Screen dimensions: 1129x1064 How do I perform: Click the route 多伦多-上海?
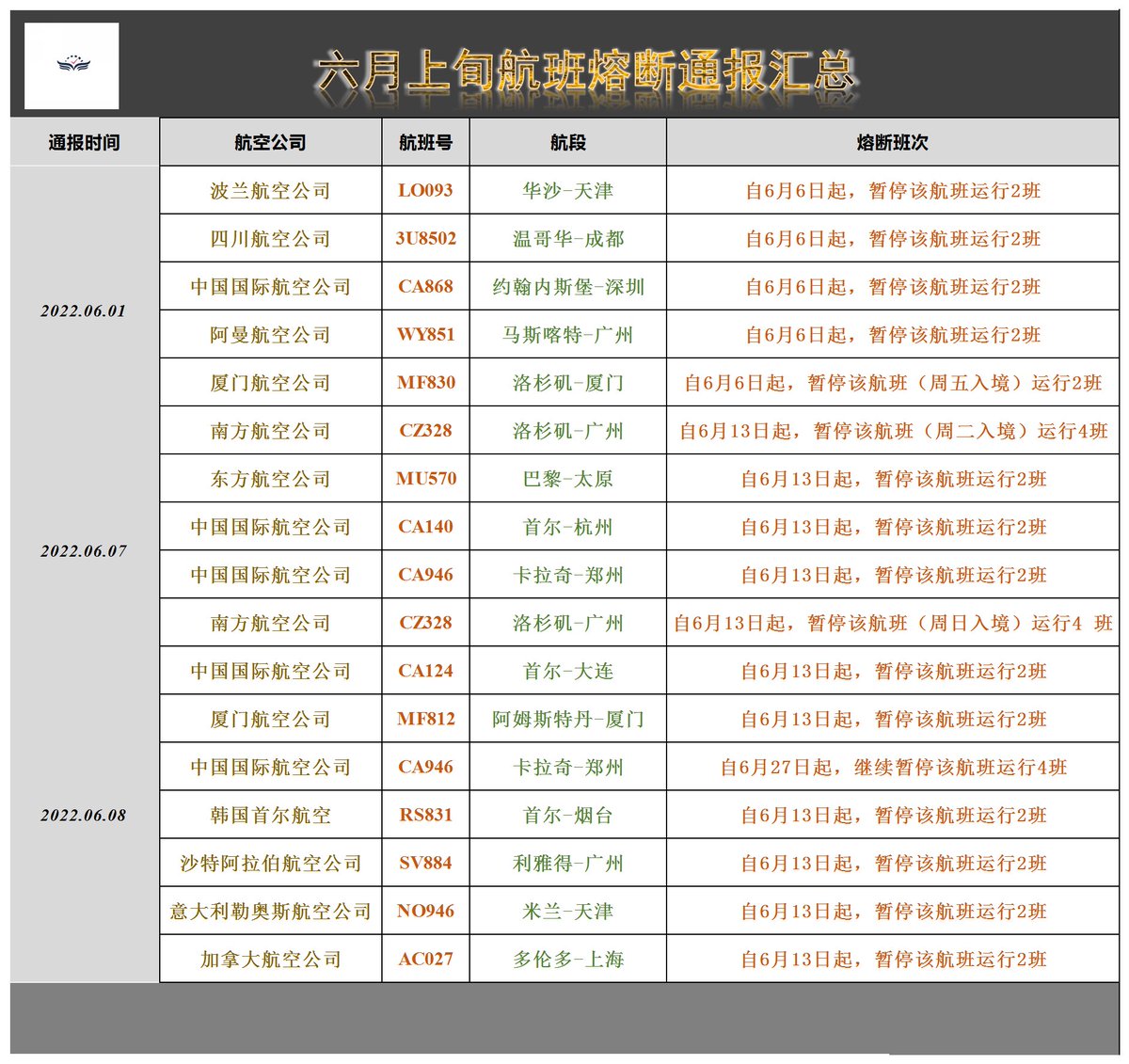point(568,960)
